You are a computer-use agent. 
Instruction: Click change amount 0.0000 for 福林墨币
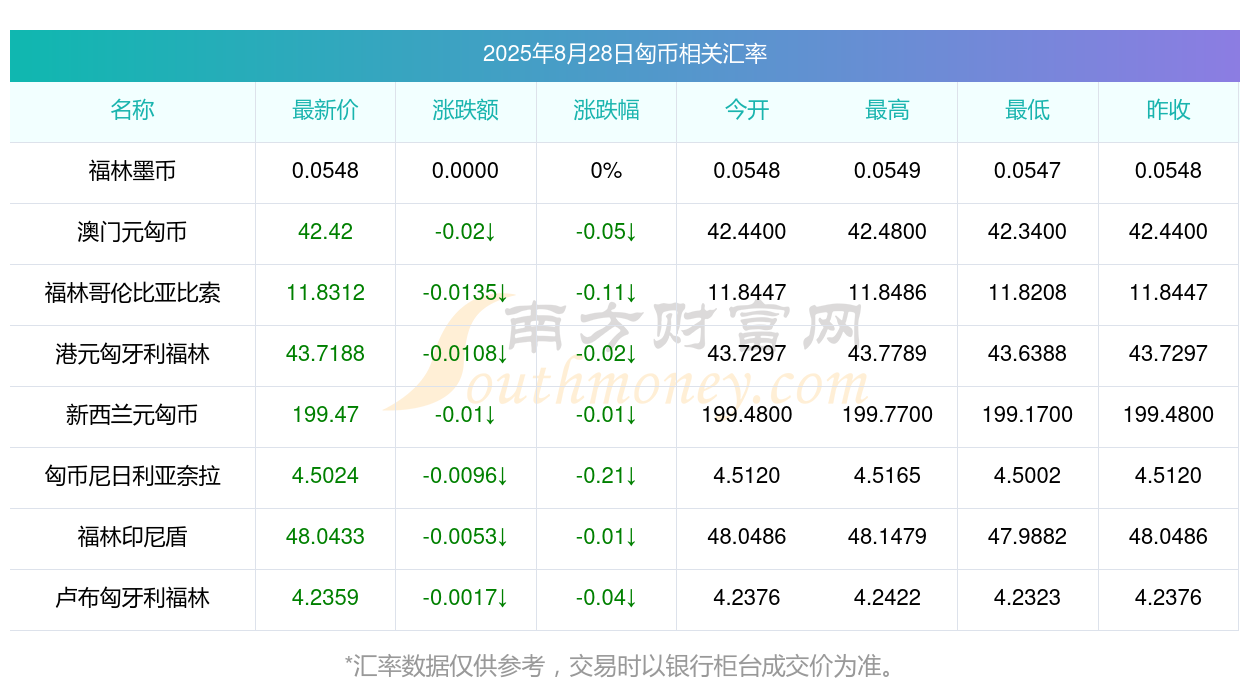point(465,171)
